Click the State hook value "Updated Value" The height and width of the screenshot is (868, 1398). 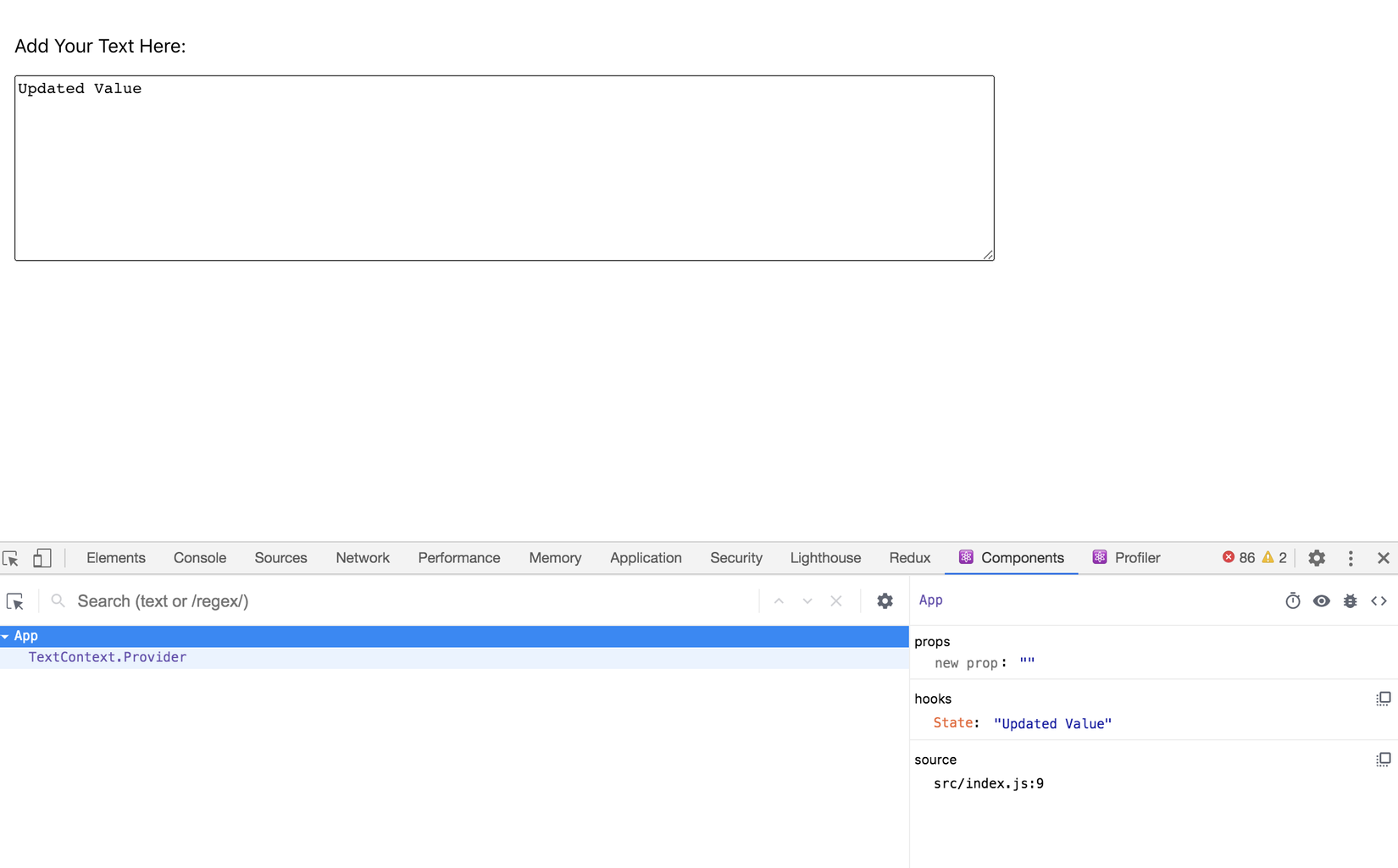pos(1052,724)
